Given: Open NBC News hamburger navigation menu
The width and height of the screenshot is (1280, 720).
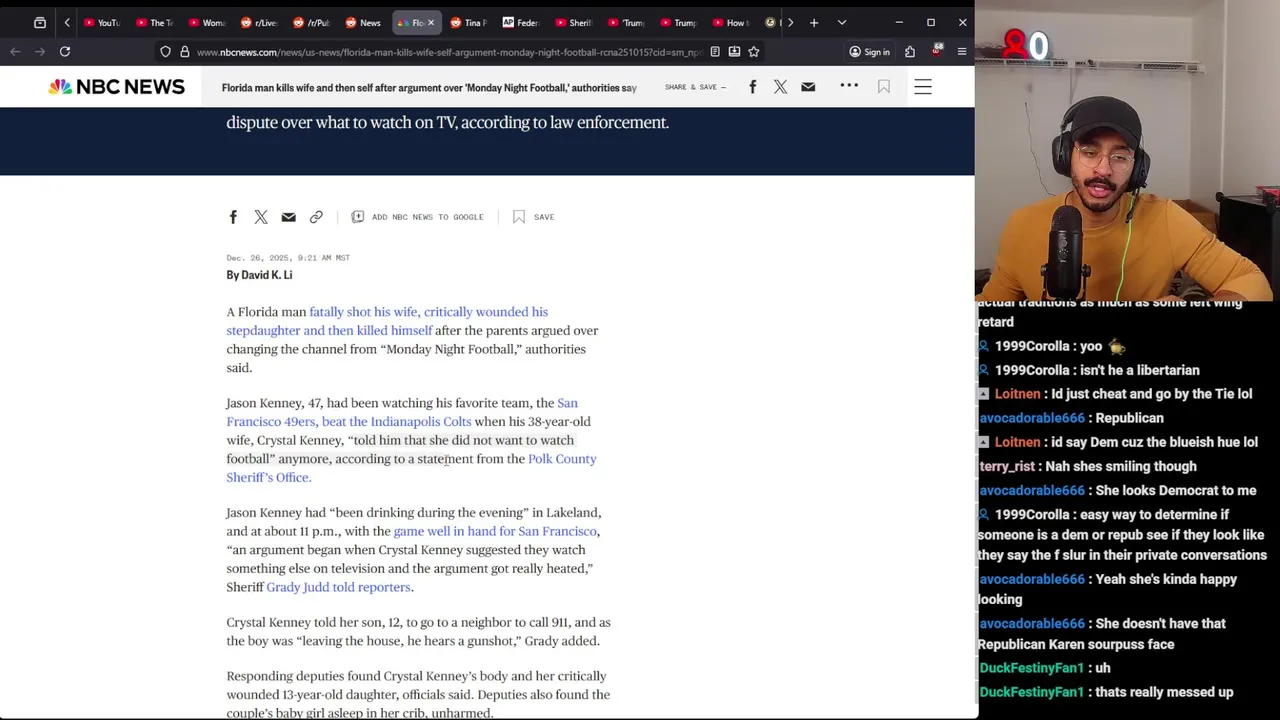Looking at the screenshot, I should click(x=923, y=87).
